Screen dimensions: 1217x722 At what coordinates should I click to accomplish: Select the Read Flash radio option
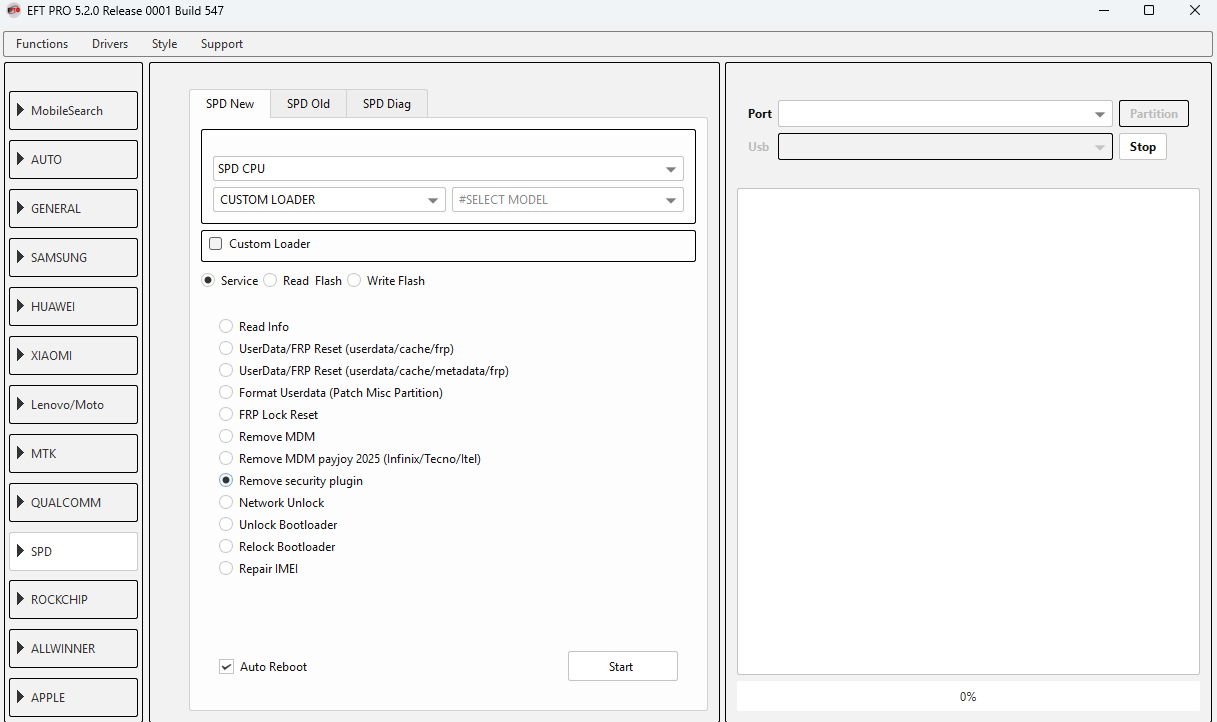[303, 281]
